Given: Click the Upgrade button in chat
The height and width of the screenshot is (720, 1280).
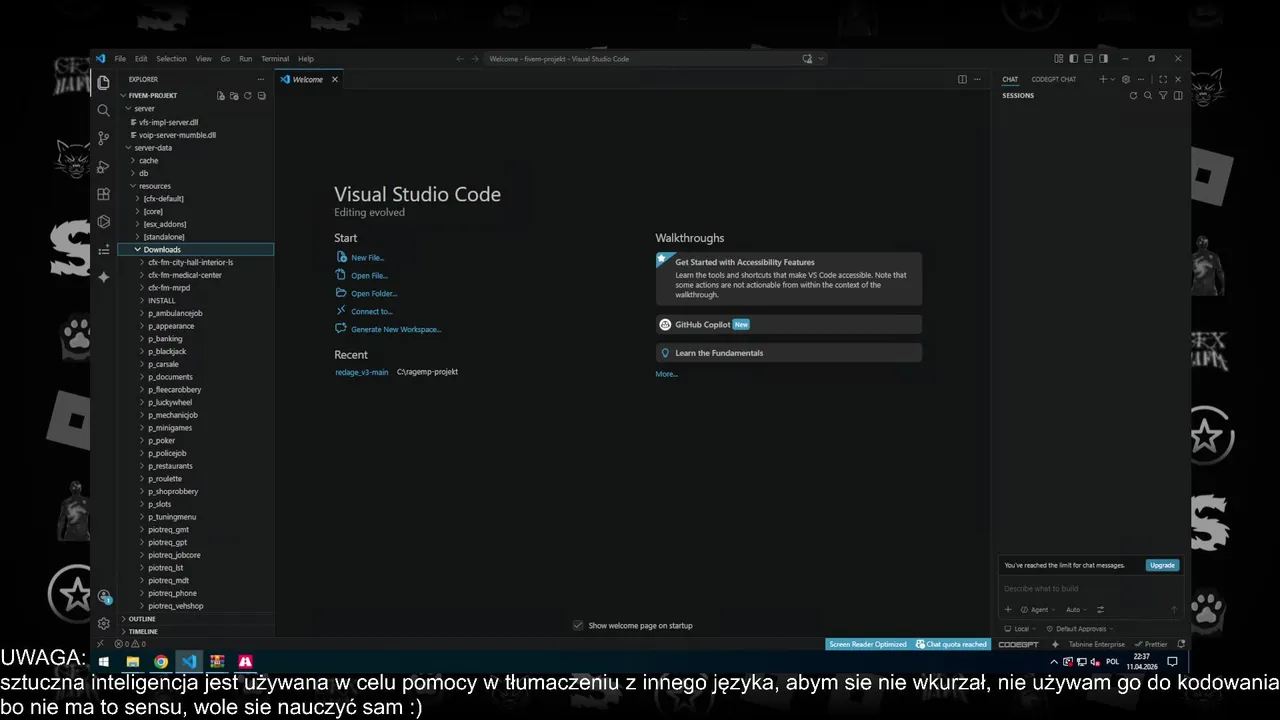Looking at the screenshot, I should [x=1162, y=565].
